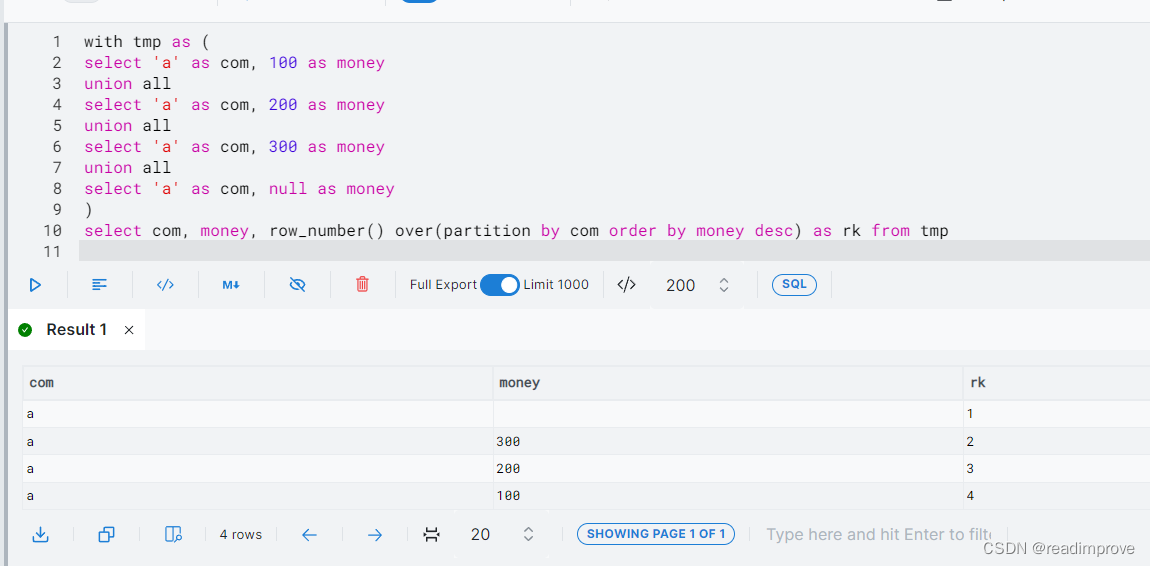Click the rk column header
The width and height of the screenshot is (1150, 566).
[x=1057, y=383]
